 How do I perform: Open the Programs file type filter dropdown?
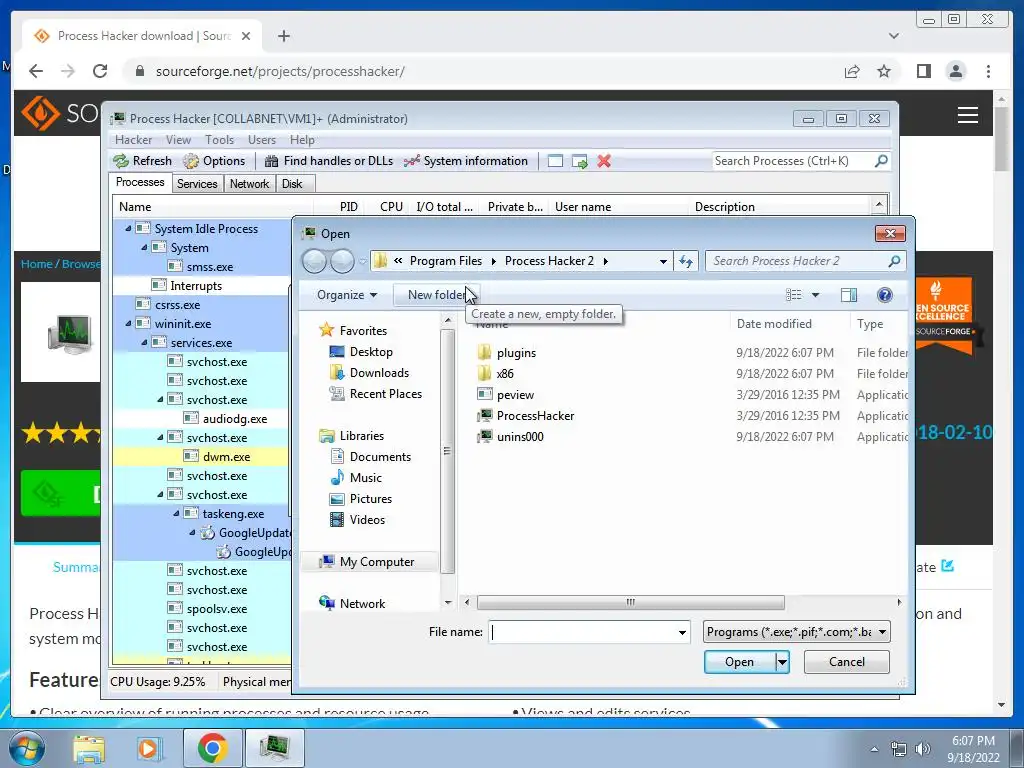point(797,632)
